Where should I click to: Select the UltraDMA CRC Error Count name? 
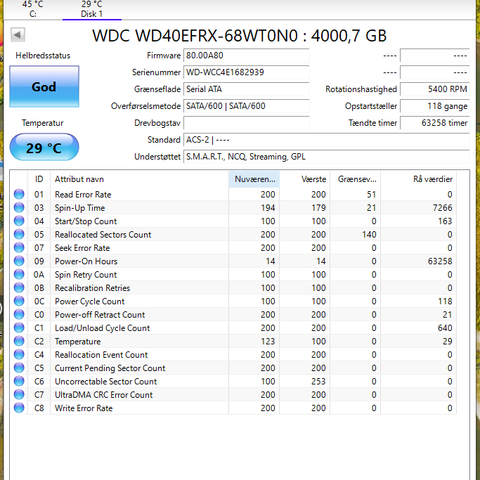(104, 395)
